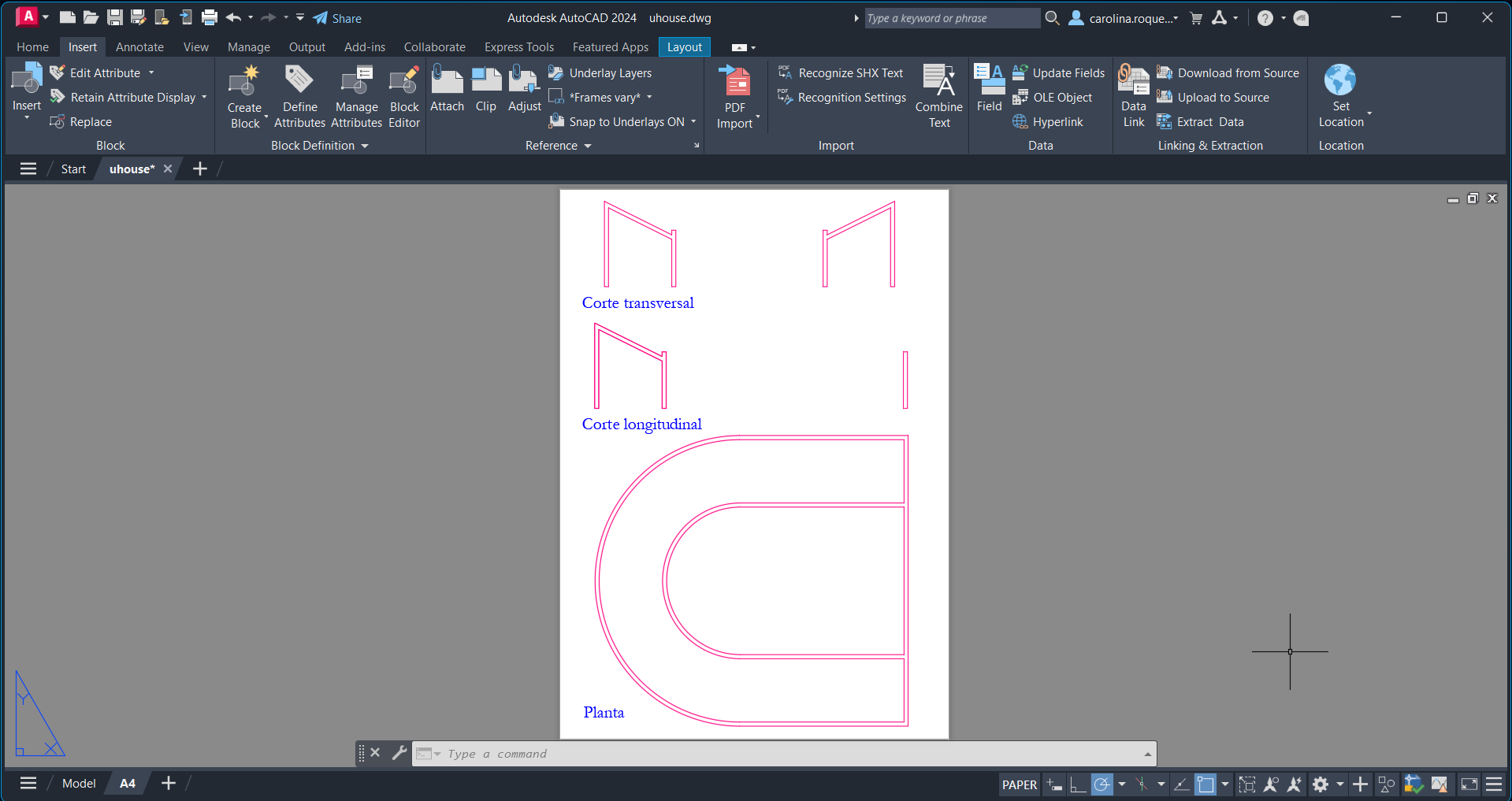Click the Combine Text tool
Image resolution: width=1512 pixels, height=801 pixels.
pos(939,97)
